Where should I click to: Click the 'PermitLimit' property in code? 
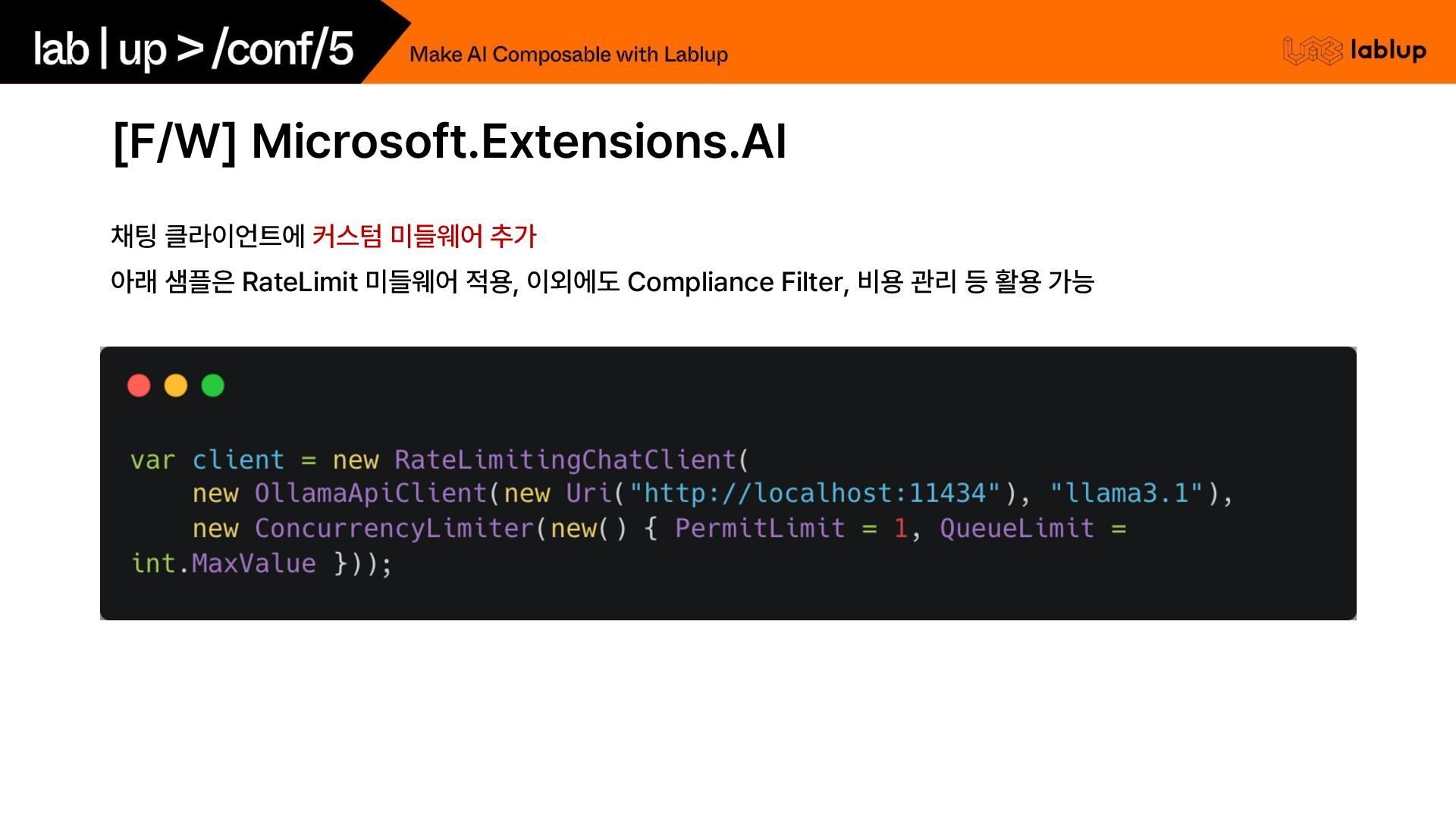tap(759, 529)
